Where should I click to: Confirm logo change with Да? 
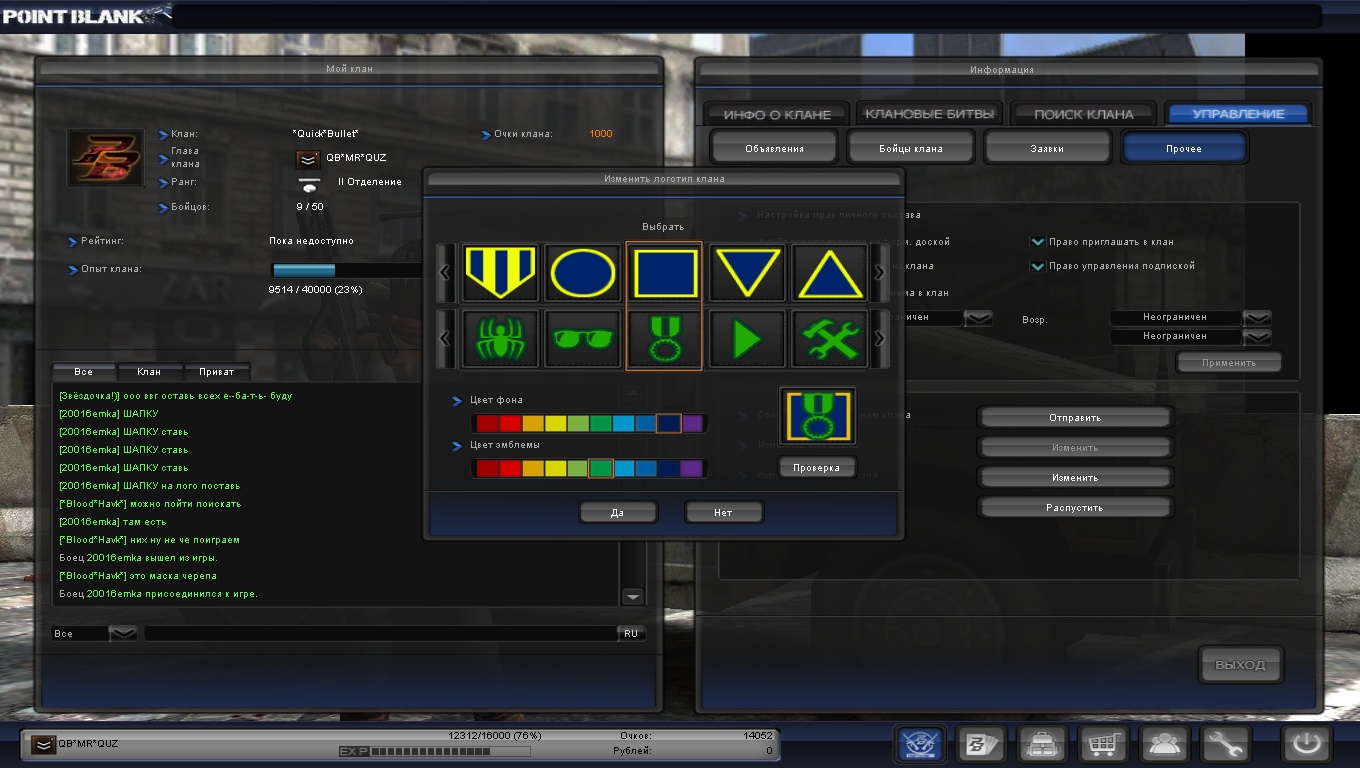618,512
